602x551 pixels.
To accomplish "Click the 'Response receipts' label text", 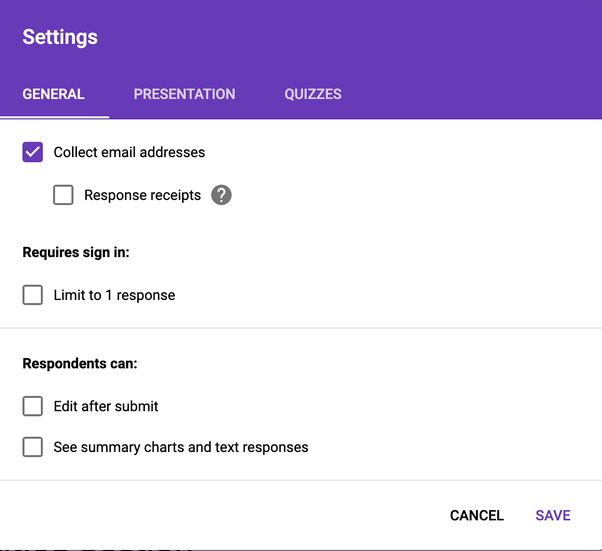I will pos(142,195).
